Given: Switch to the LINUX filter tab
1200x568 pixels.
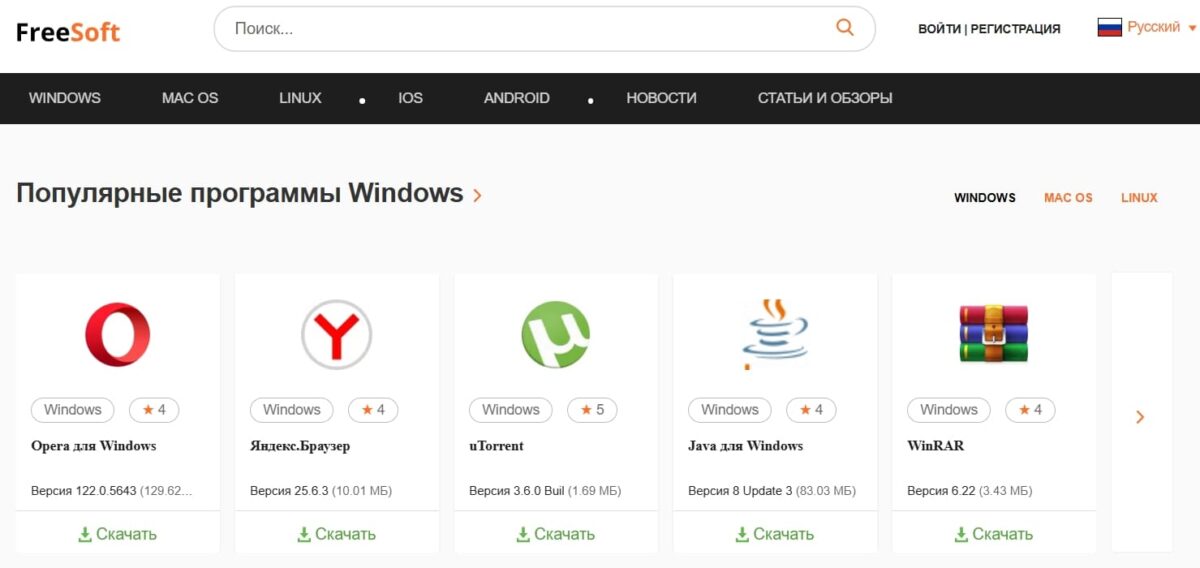Looking at the screenshot, I should (x=1139, y=198).
